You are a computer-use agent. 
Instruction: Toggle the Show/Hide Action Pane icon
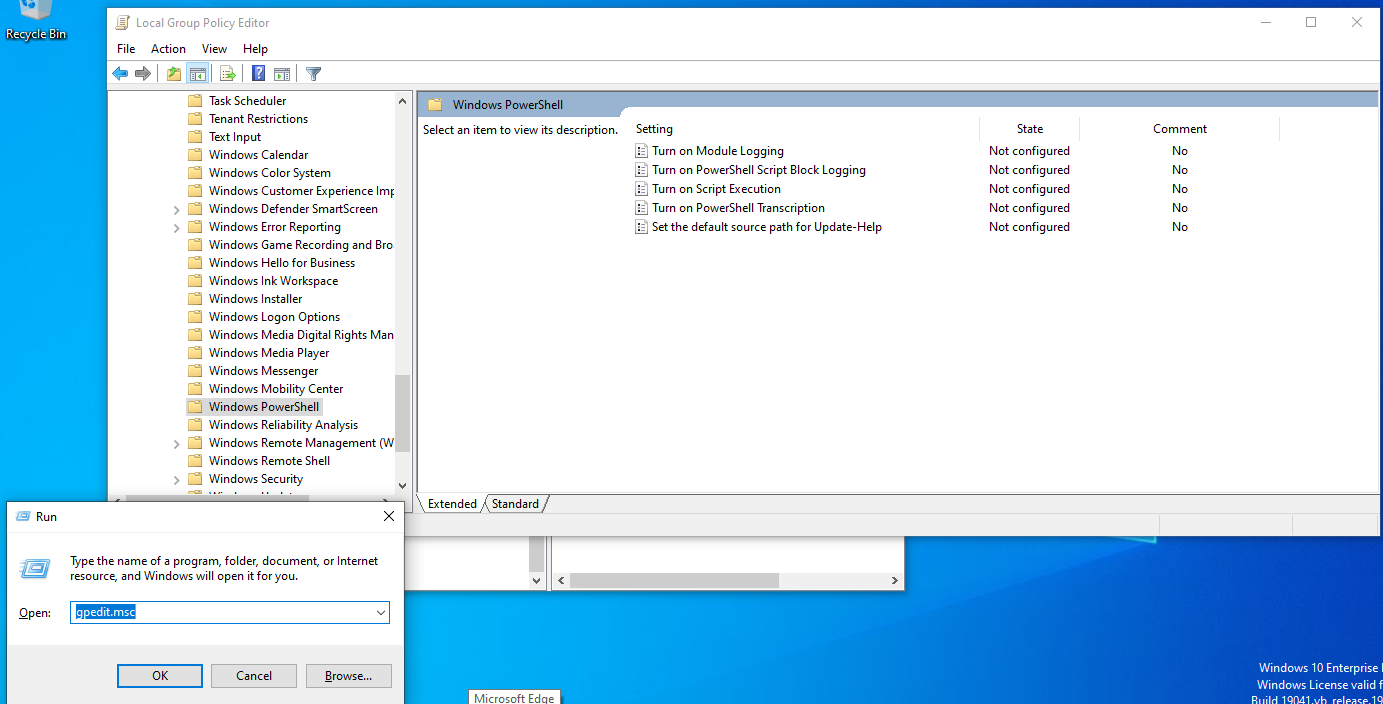(x=281, y=73)
